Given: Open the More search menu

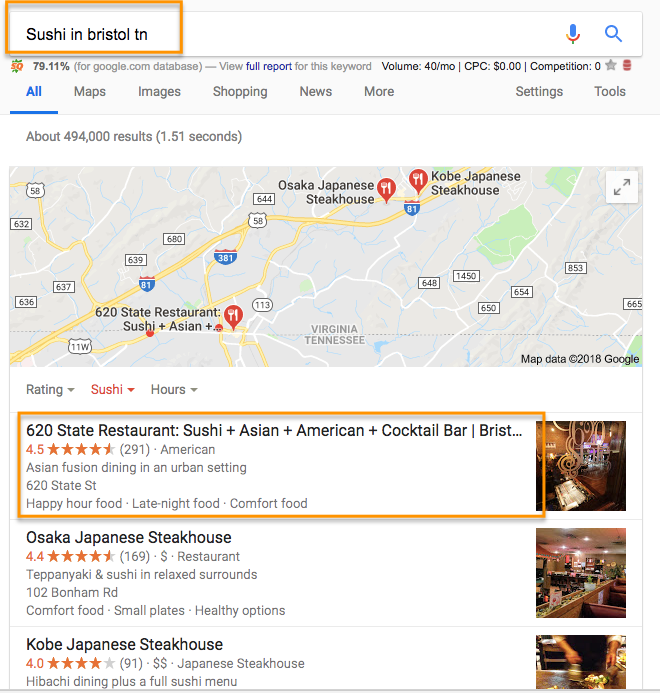Looking at the screenshot, I should pyautogui.click(x=379, y=91).
